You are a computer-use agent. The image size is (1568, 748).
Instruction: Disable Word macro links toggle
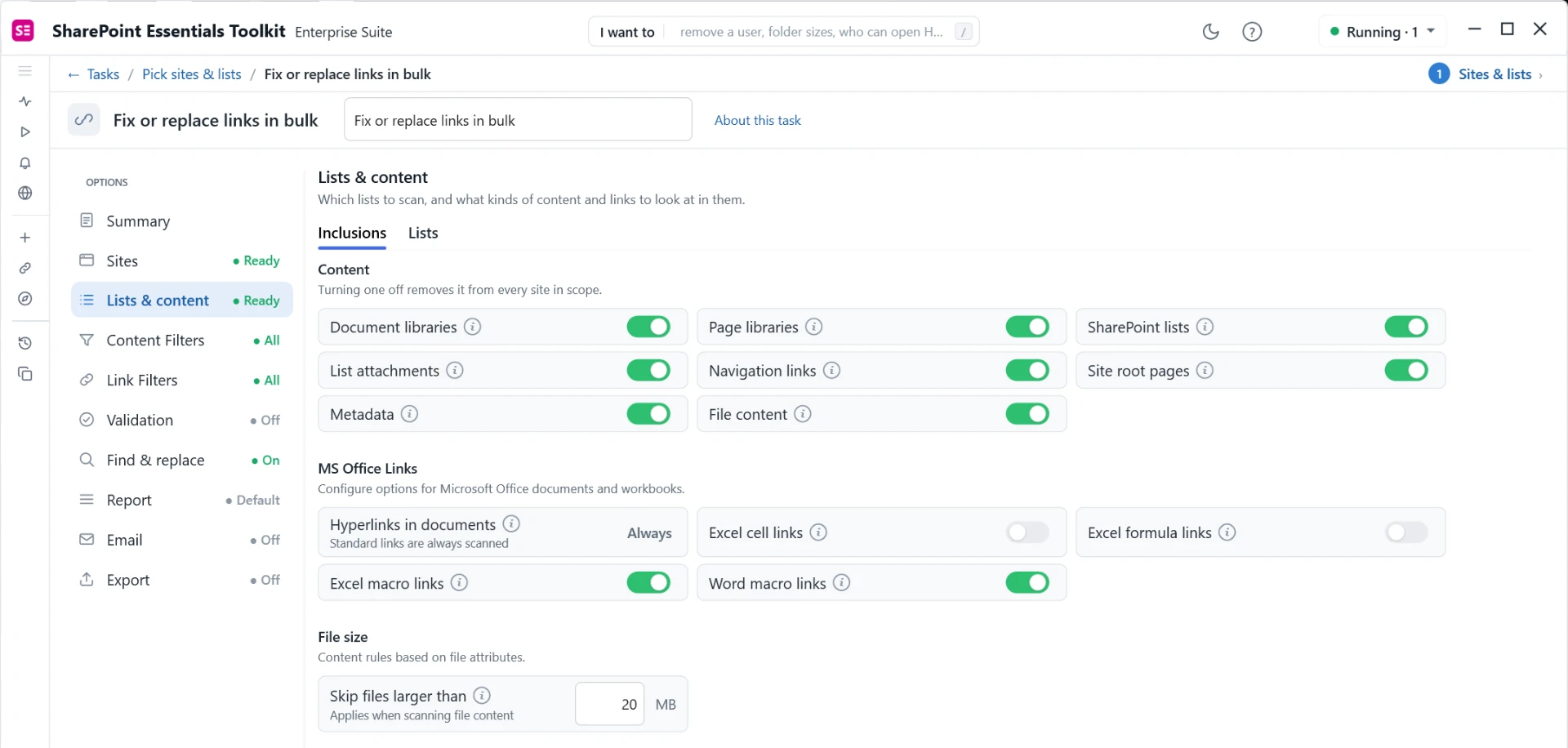1027,583
